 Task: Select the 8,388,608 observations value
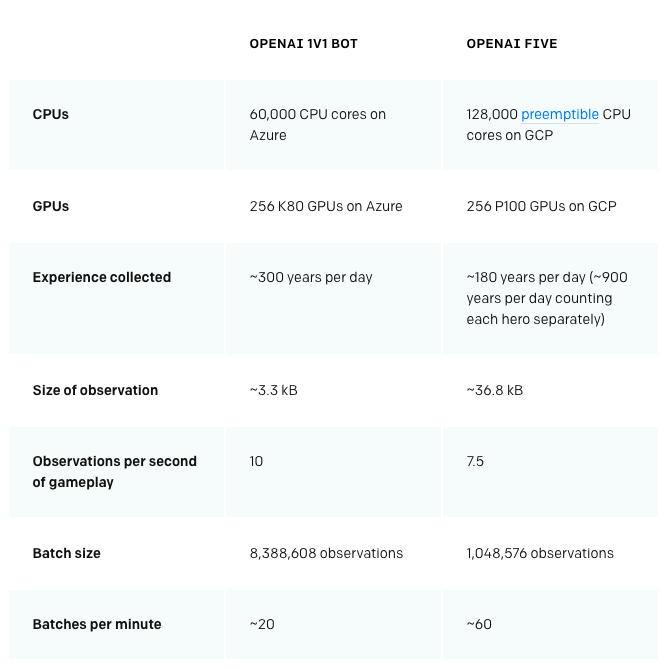coord(326,553)
